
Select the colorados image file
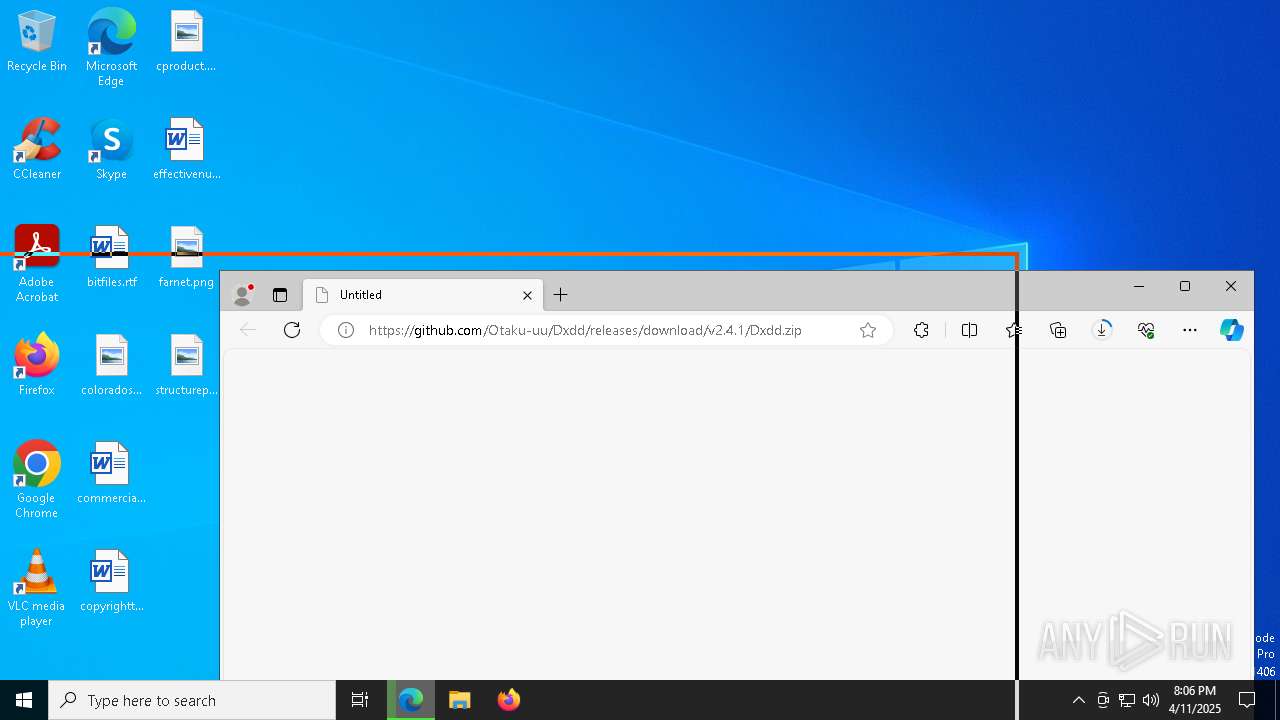click(x=111, y=365)
